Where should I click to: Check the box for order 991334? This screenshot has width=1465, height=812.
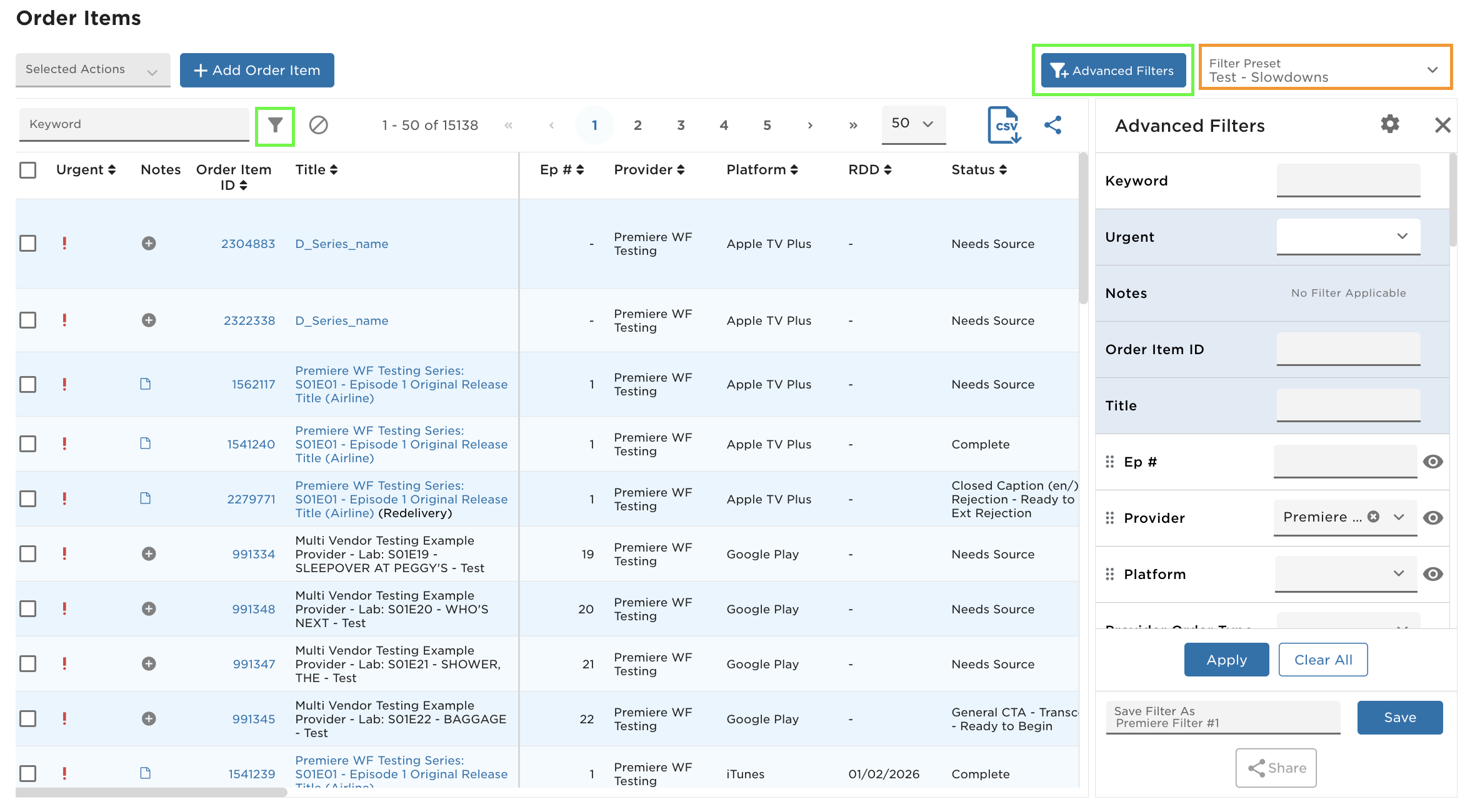(x=28, y=554)
